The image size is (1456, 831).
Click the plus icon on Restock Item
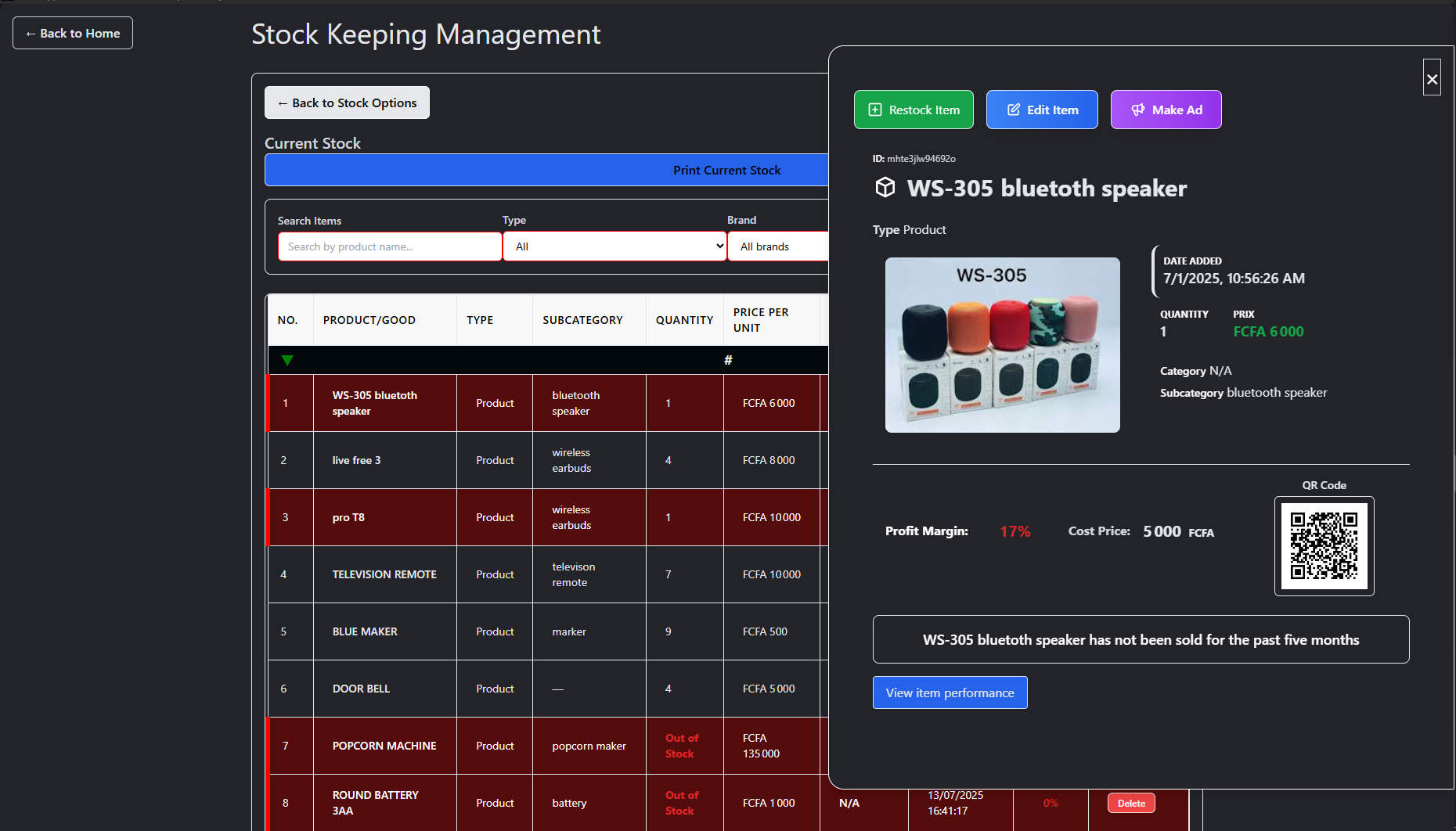point(875,110)
